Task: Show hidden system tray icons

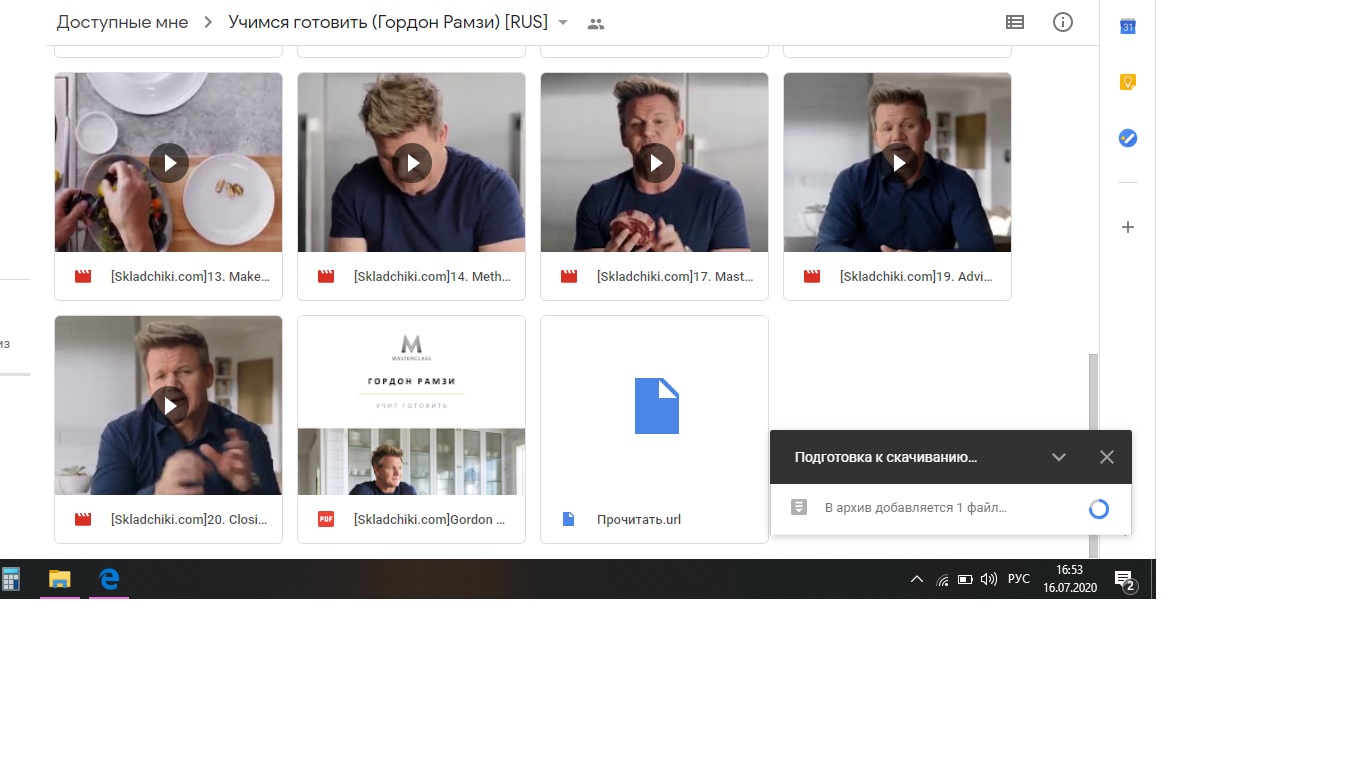Action: click(x=916, y=579)
